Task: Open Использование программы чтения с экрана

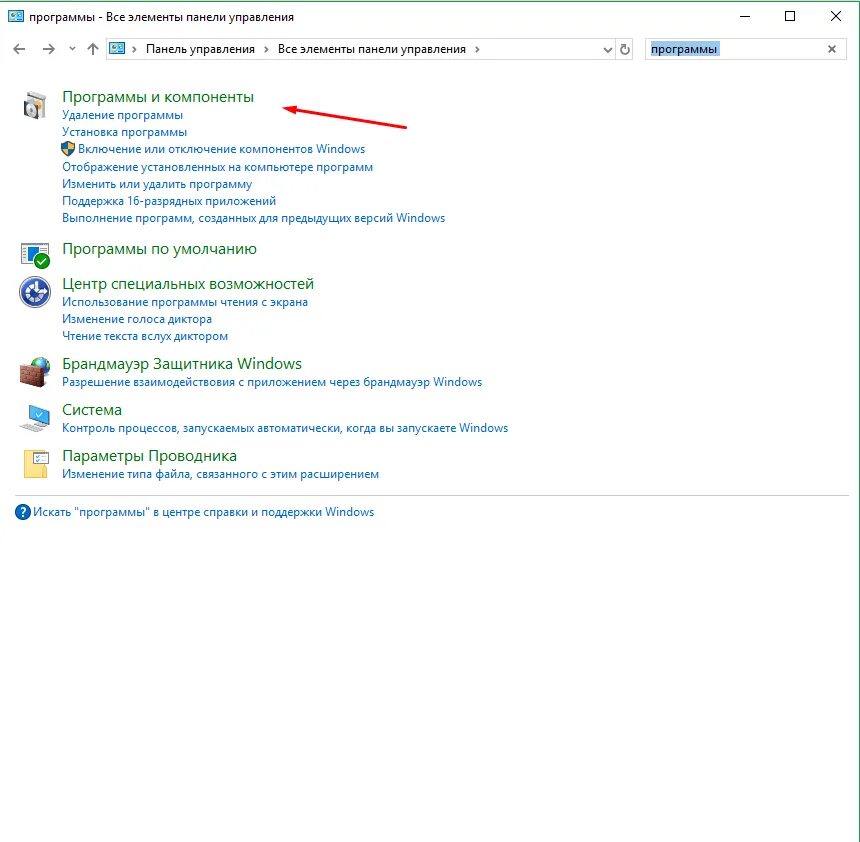Action: (x=185, y=302)
